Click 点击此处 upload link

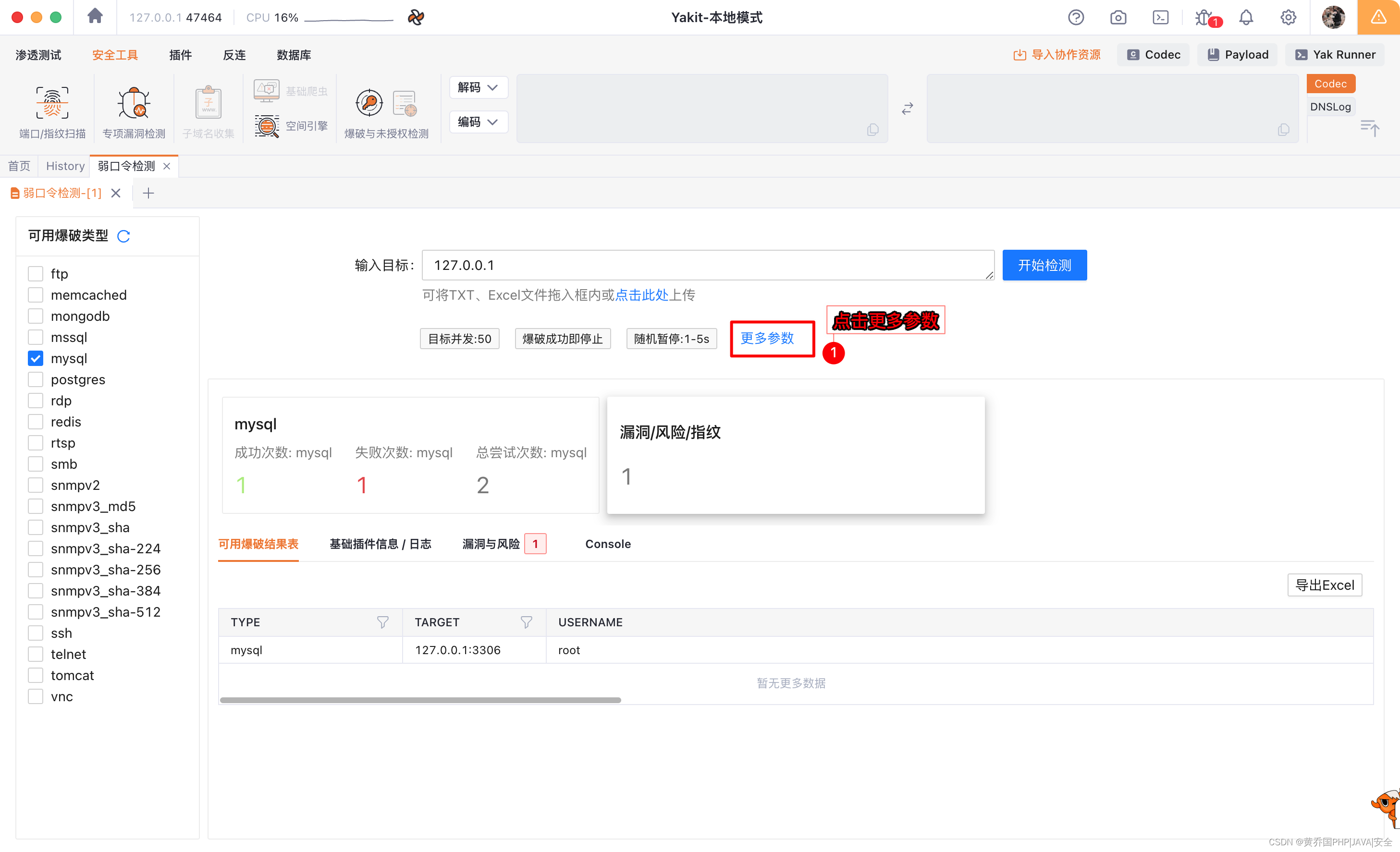tap(641, 295)
